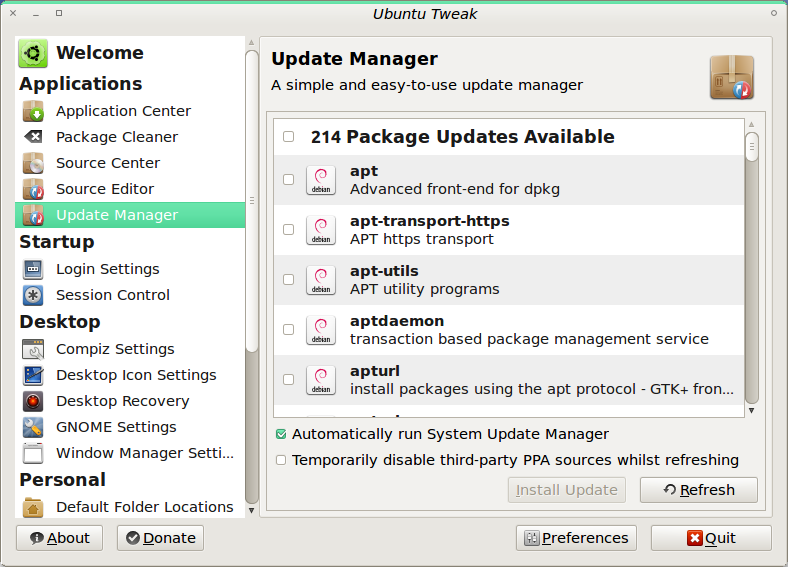This screenshot has width=788, height=567.
Task: Open the Source Center entry
Action: (130, 163)
